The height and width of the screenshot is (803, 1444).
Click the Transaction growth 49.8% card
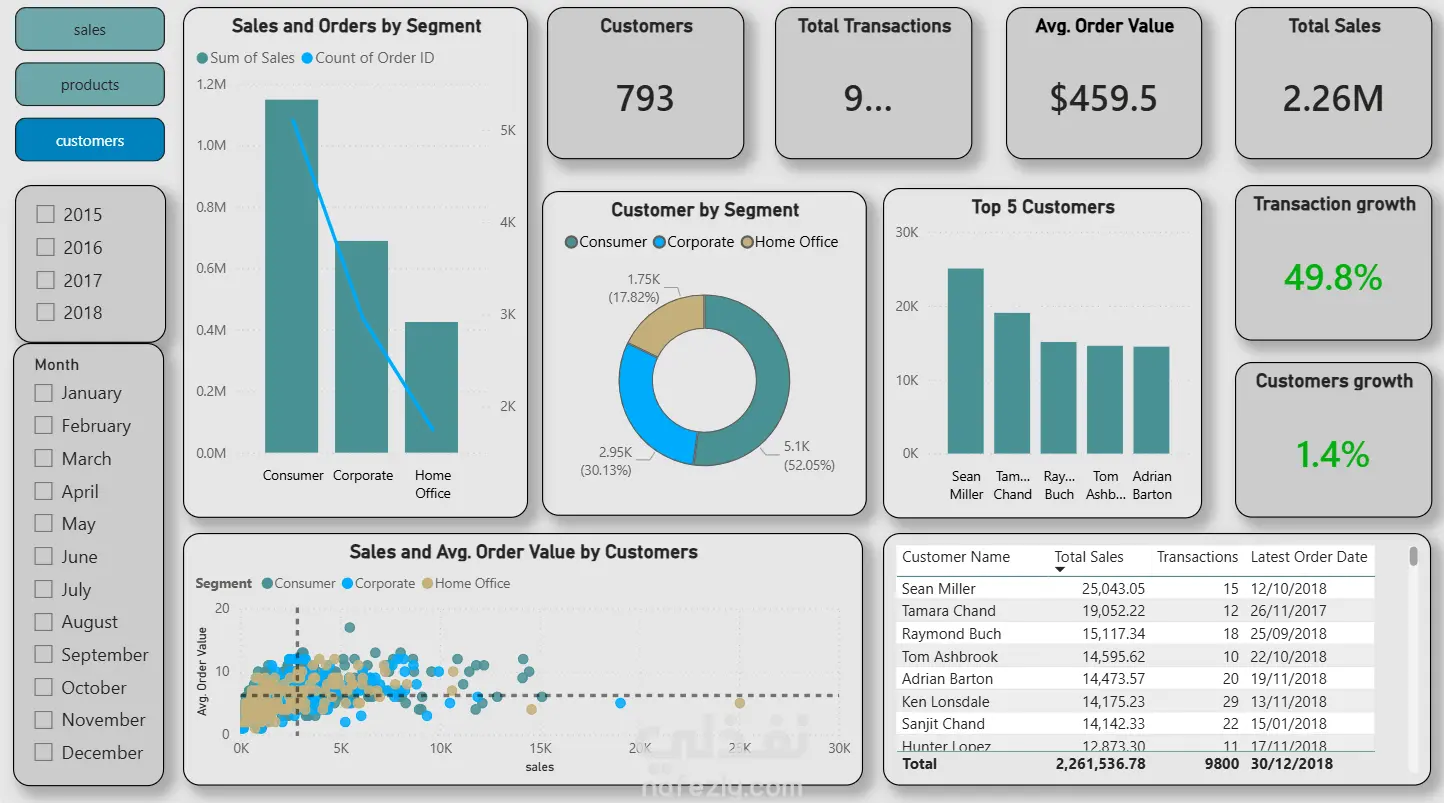click(1334, 263)
